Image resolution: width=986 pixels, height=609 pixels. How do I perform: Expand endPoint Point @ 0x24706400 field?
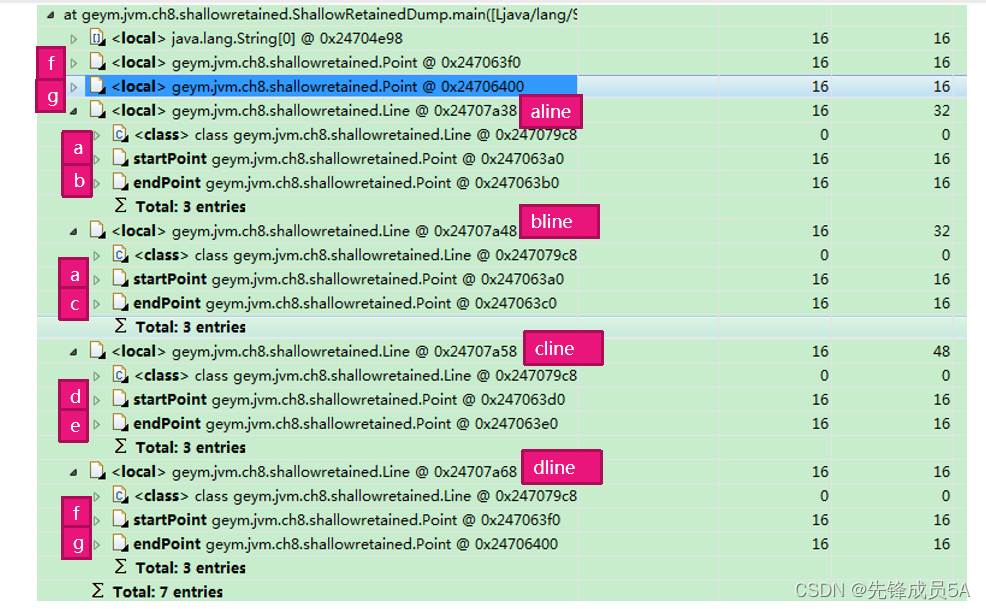97,544
